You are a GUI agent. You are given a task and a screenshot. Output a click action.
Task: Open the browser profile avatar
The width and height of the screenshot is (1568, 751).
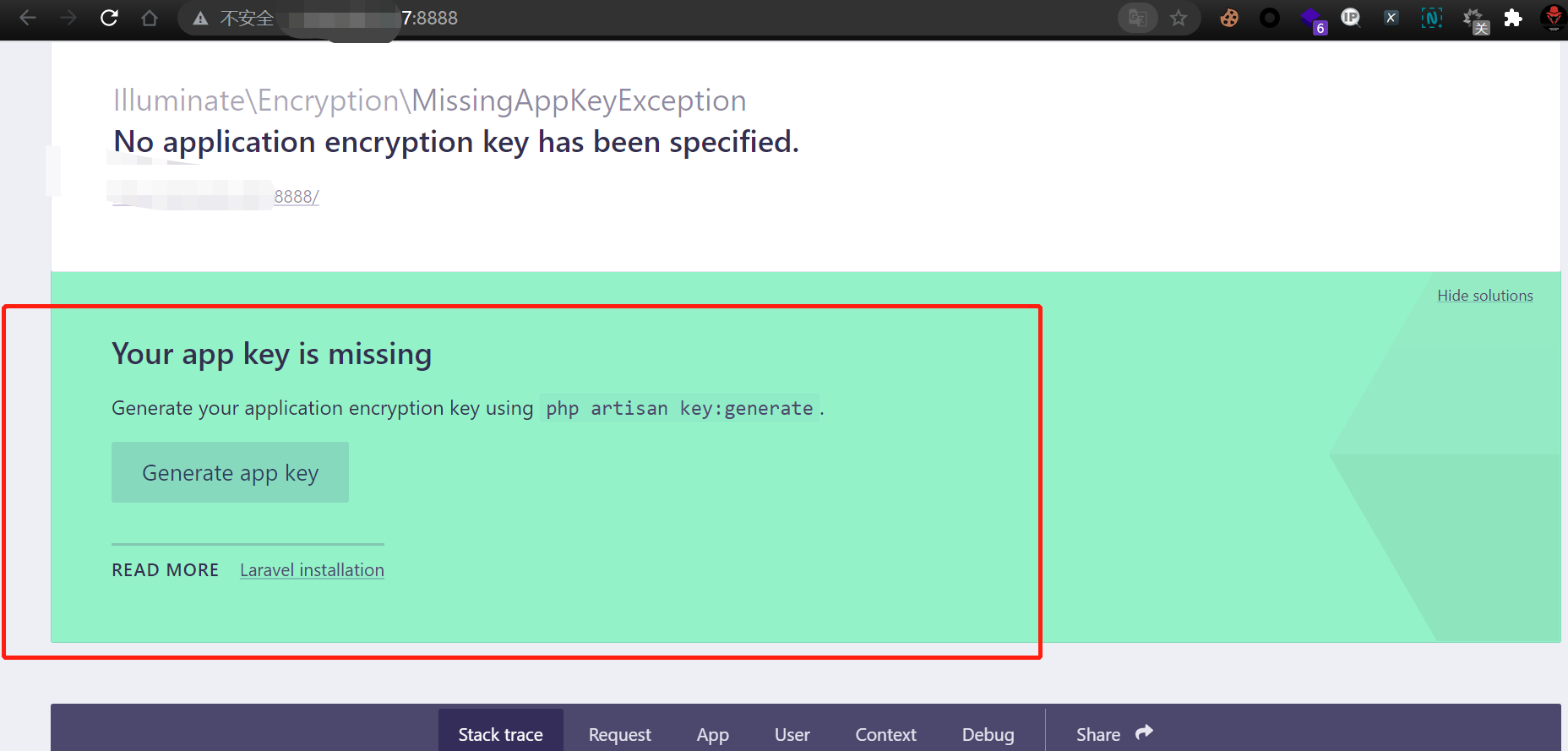pos(1553,18)
